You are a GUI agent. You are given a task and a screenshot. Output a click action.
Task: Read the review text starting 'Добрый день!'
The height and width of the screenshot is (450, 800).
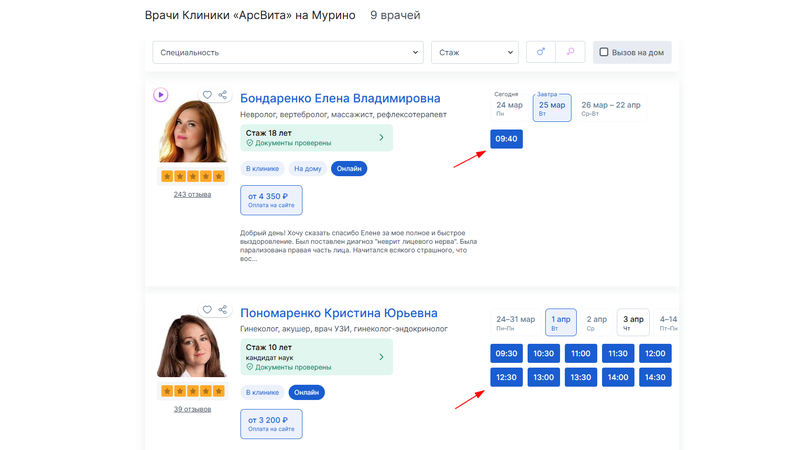click(358, 246)
